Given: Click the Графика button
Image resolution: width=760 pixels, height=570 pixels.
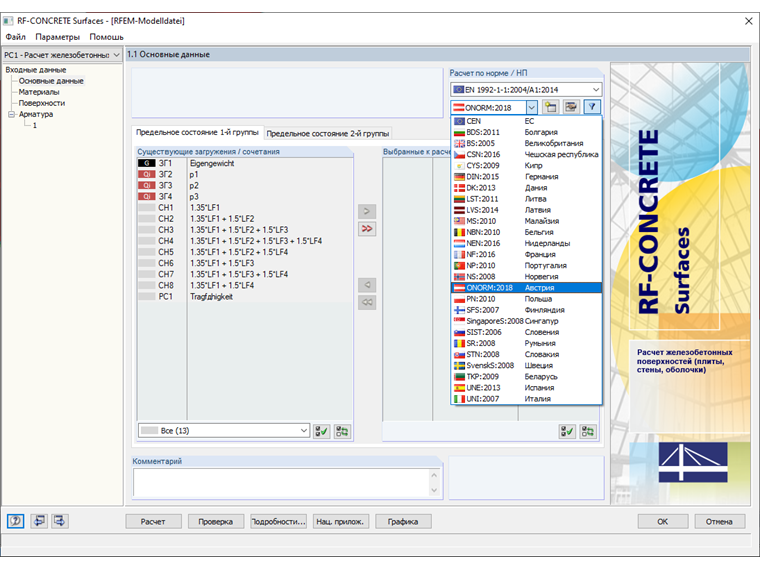Looking at the screenshot, I should click(x=403, y=522).
